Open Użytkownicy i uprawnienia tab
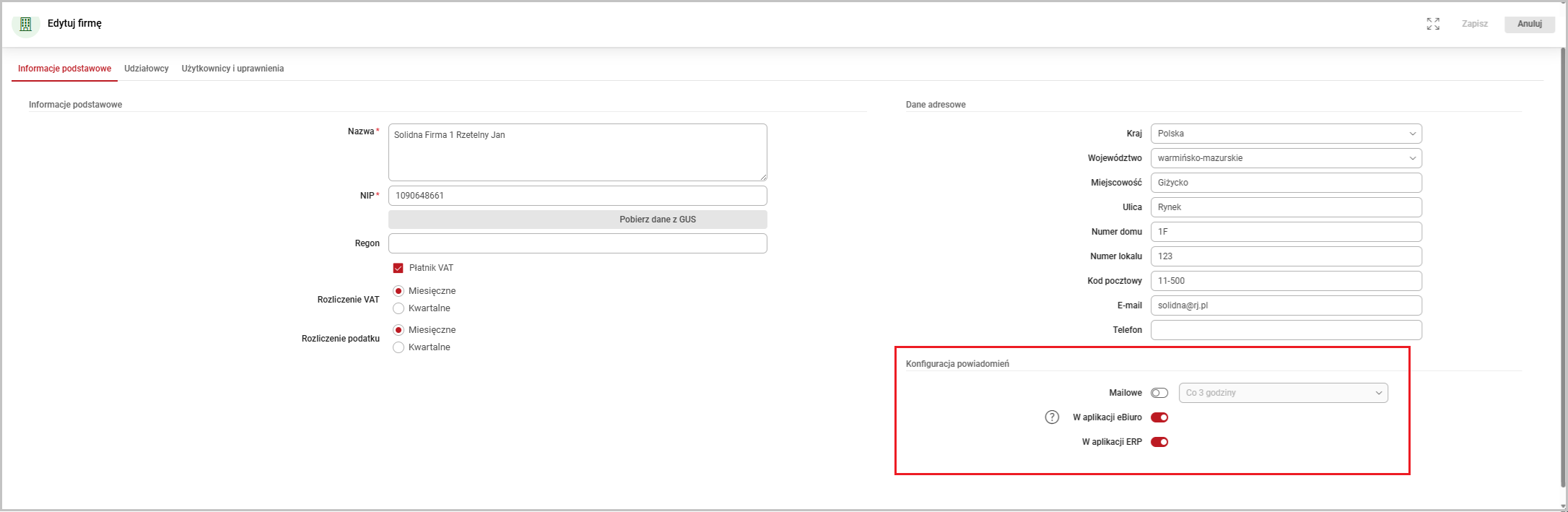The image size is (1568, 512). tap(232, 69)
